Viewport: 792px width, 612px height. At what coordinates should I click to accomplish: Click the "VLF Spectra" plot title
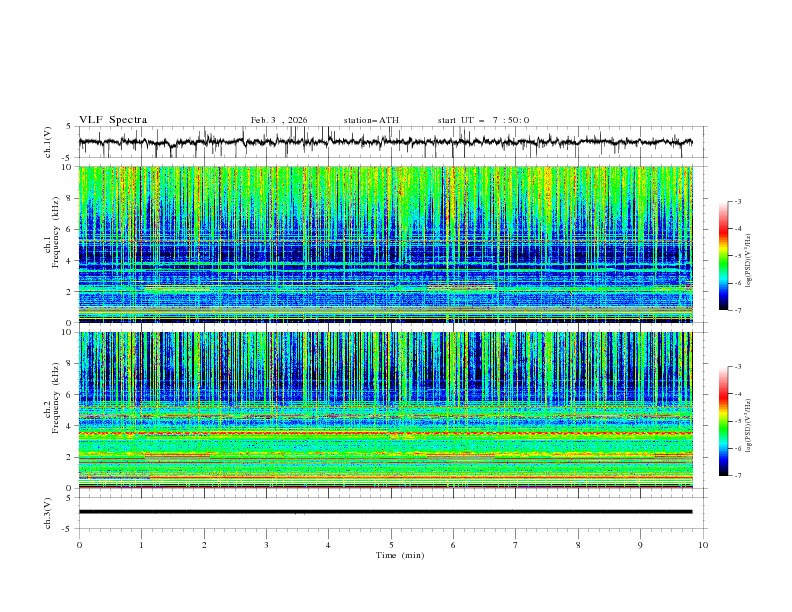point(113,120)
